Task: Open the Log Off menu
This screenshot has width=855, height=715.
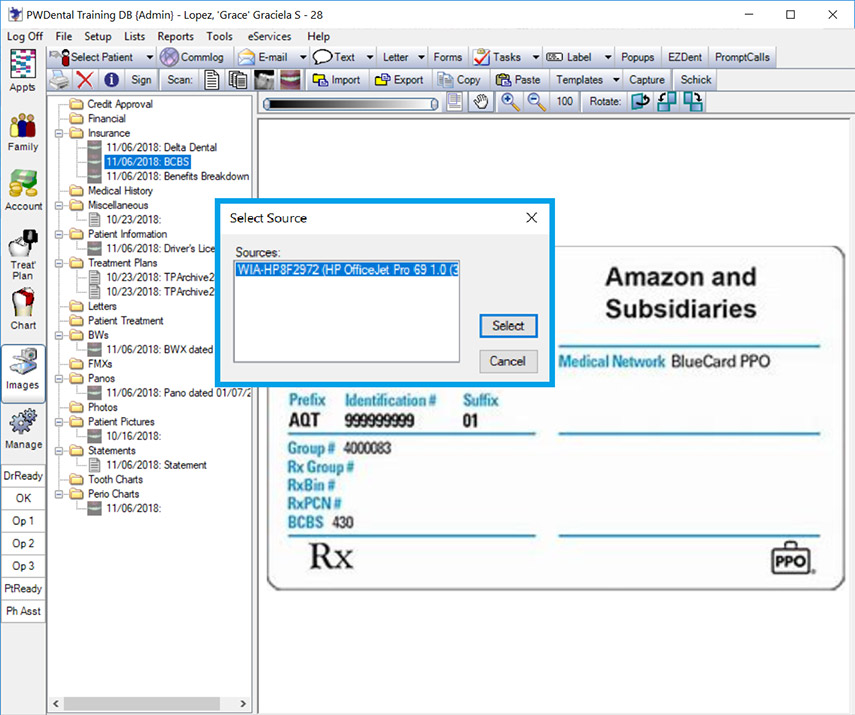Action: point(25,37)
